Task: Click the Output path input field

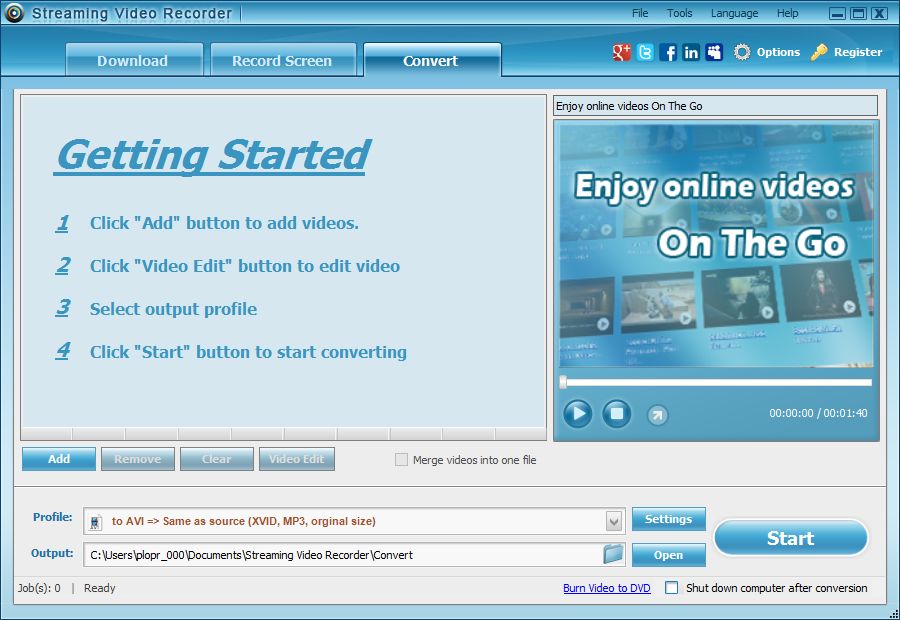Action: [340, 555]
